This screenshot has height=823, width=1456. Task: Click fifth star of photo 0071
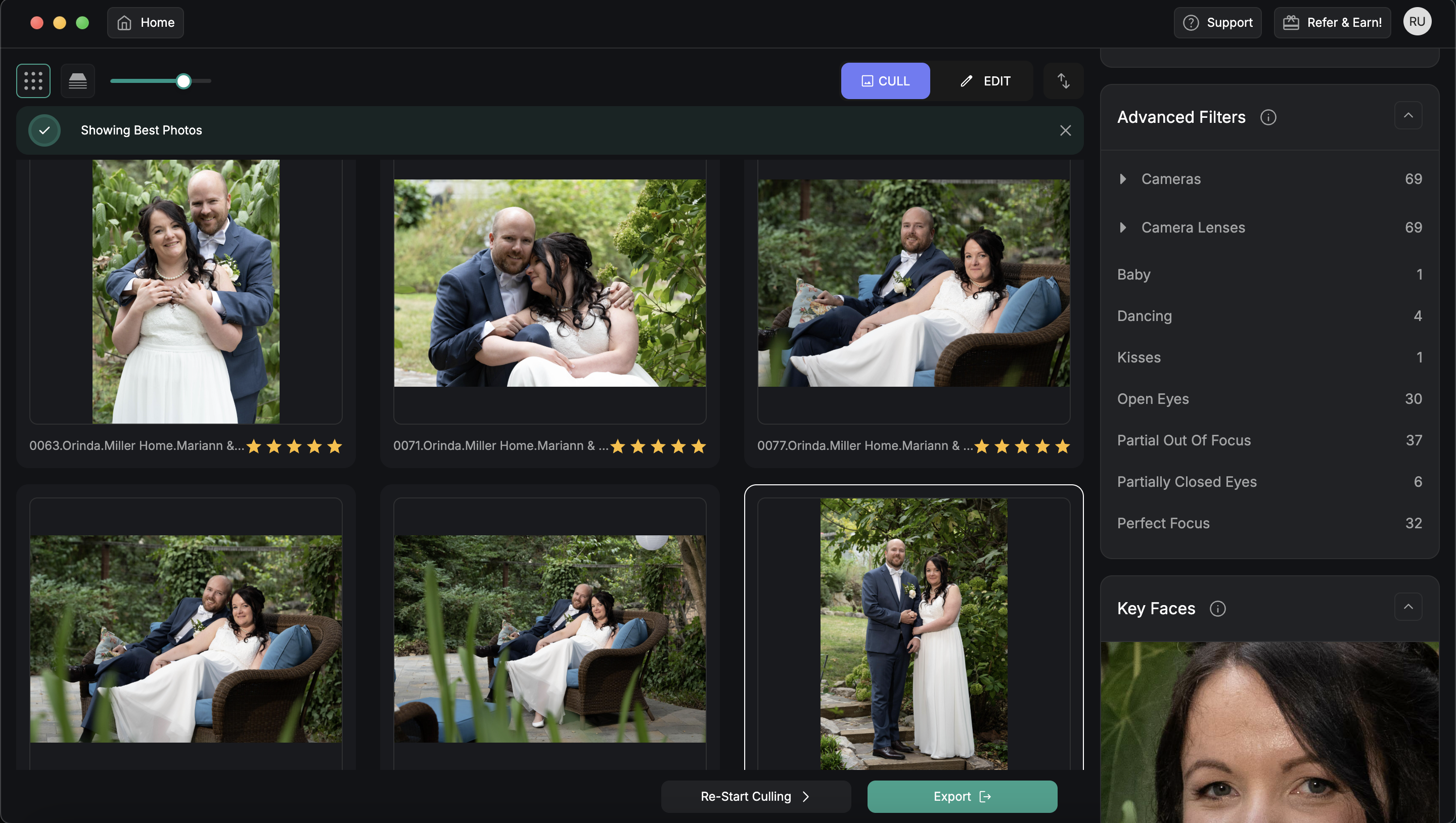[699, 446]
